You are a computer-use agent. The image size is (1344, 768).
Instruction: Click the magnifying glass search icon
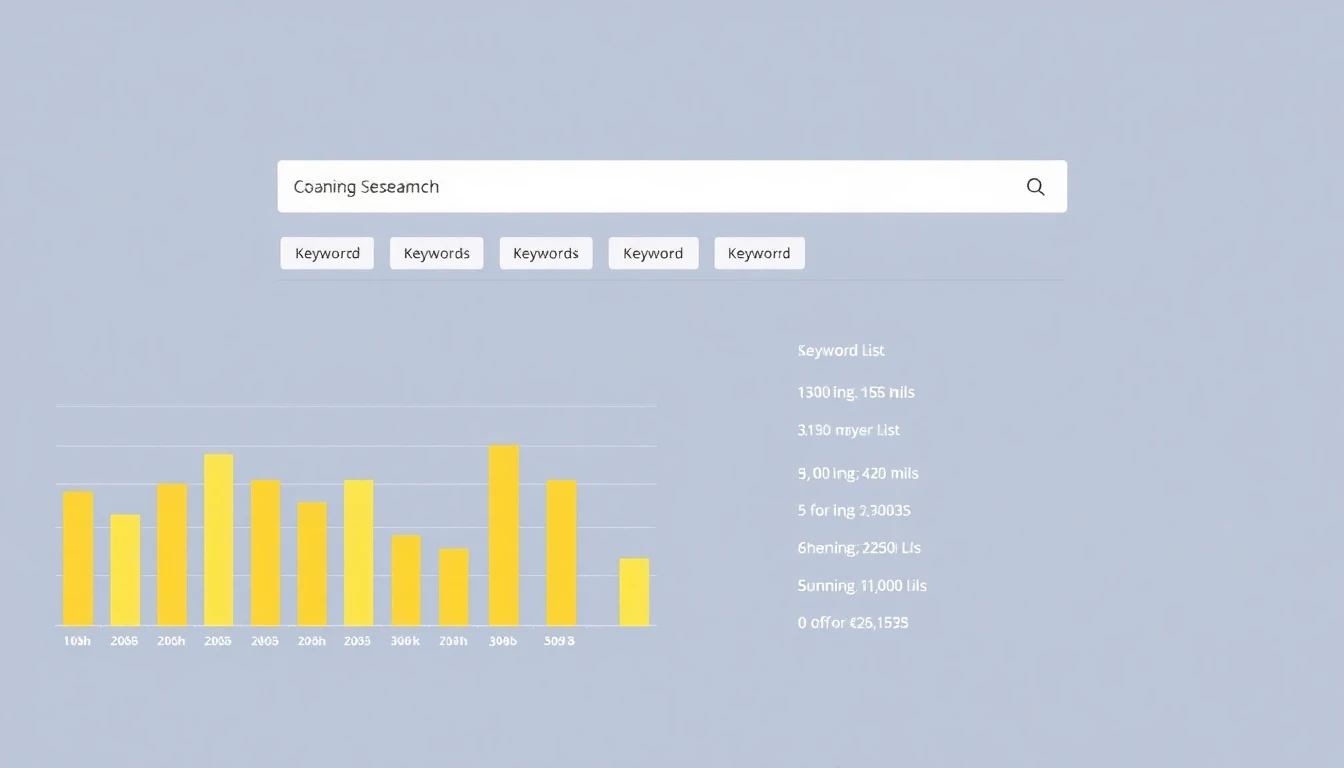click(1035, 187)
